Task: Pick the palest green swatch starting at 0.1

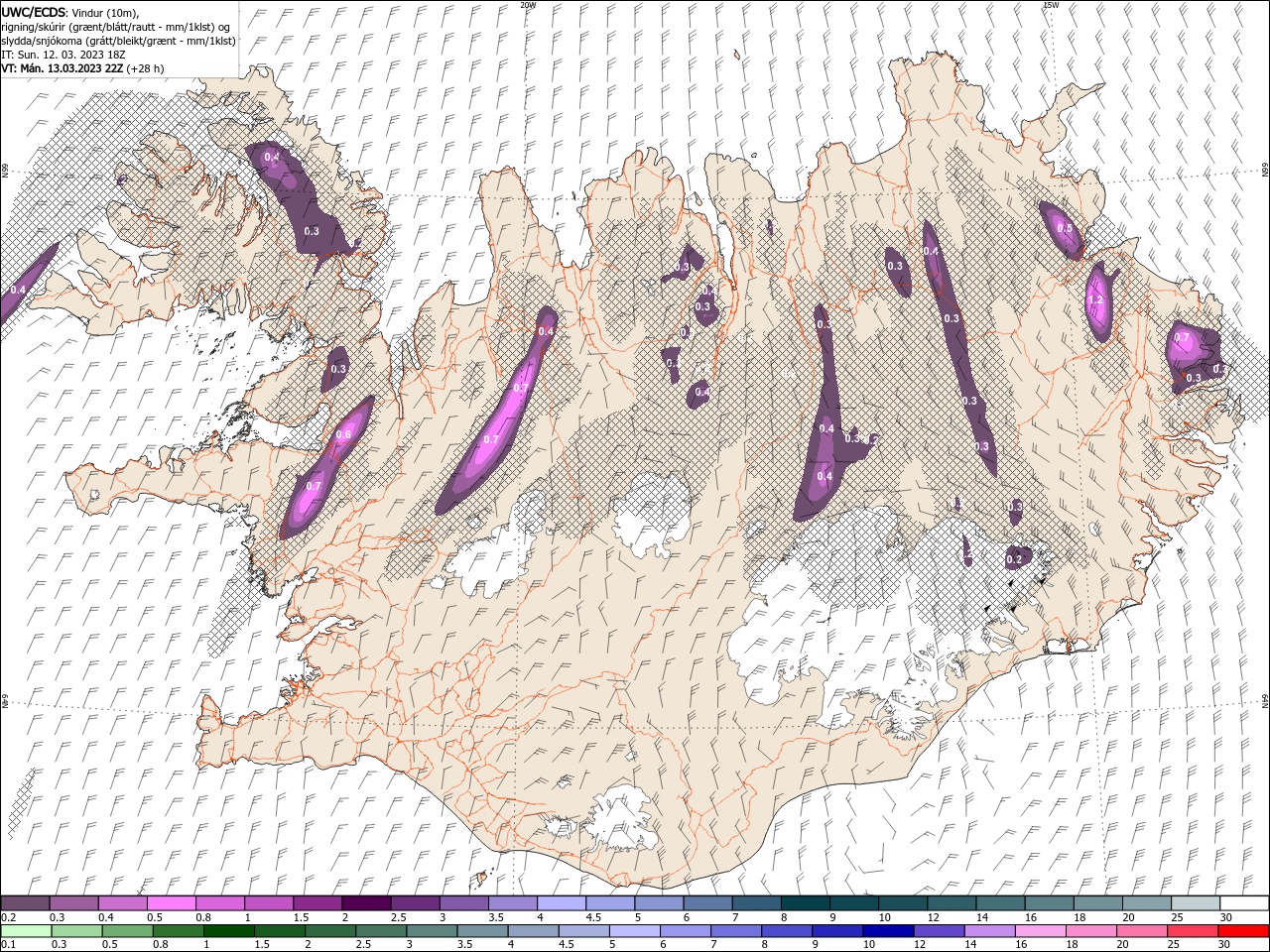Action: (x=26, y=931)
